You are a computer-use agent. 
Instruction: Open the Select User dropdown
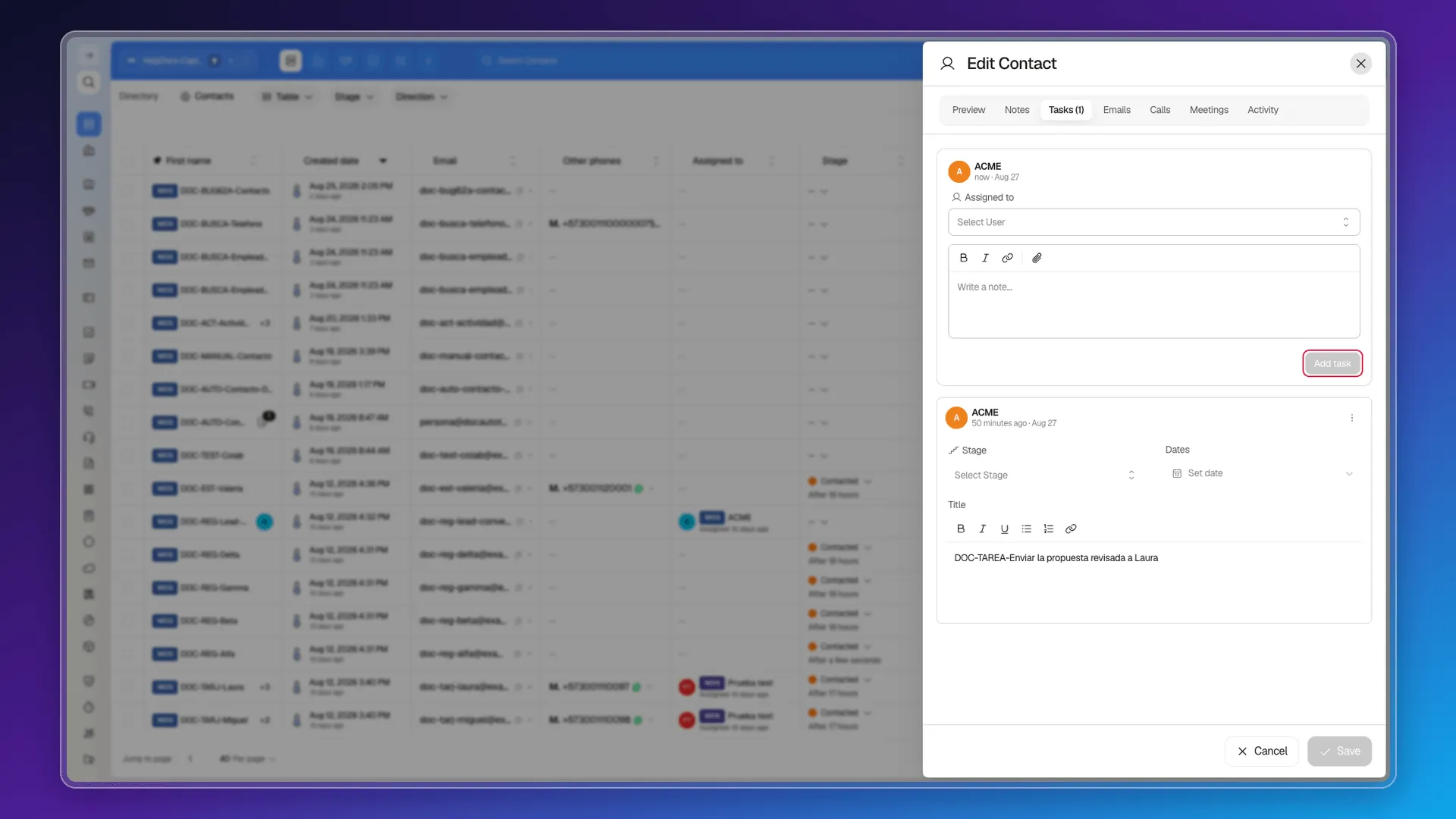point(1153,222)
